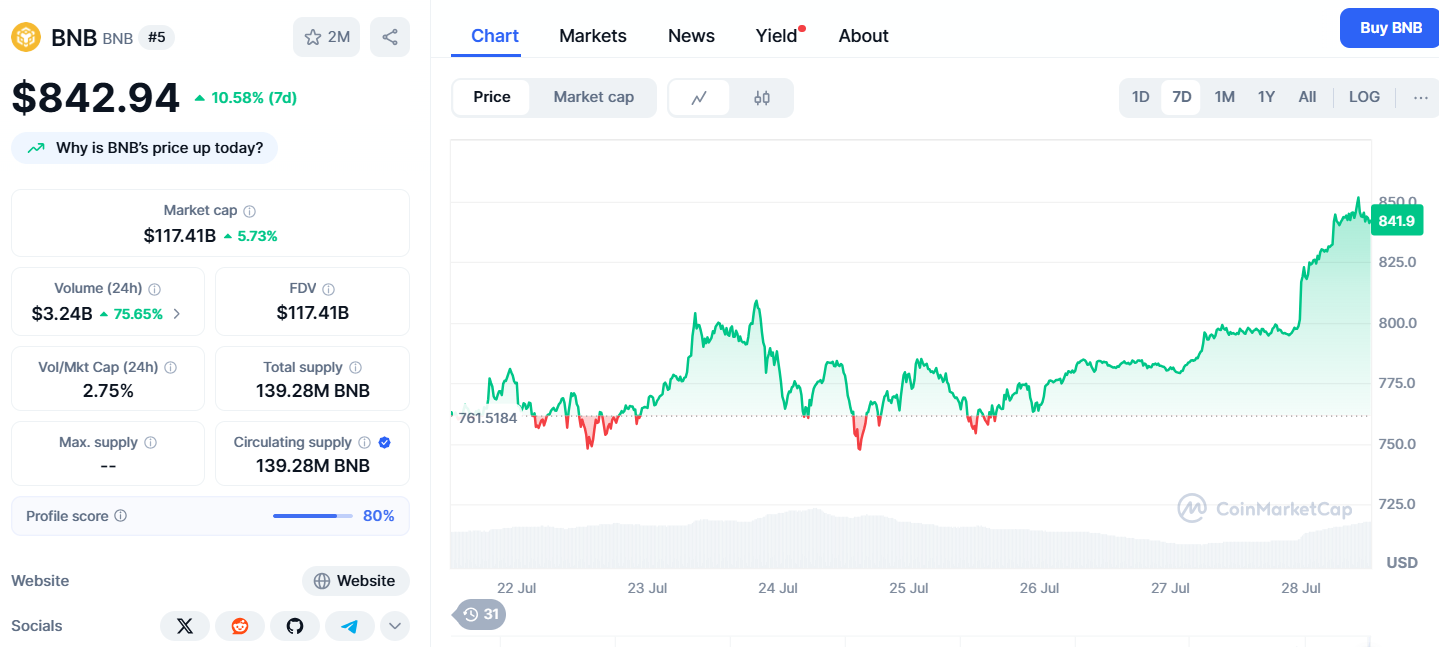Click the 80% profile score value
The image size is (1439, 647).
(x=379, y=516)
